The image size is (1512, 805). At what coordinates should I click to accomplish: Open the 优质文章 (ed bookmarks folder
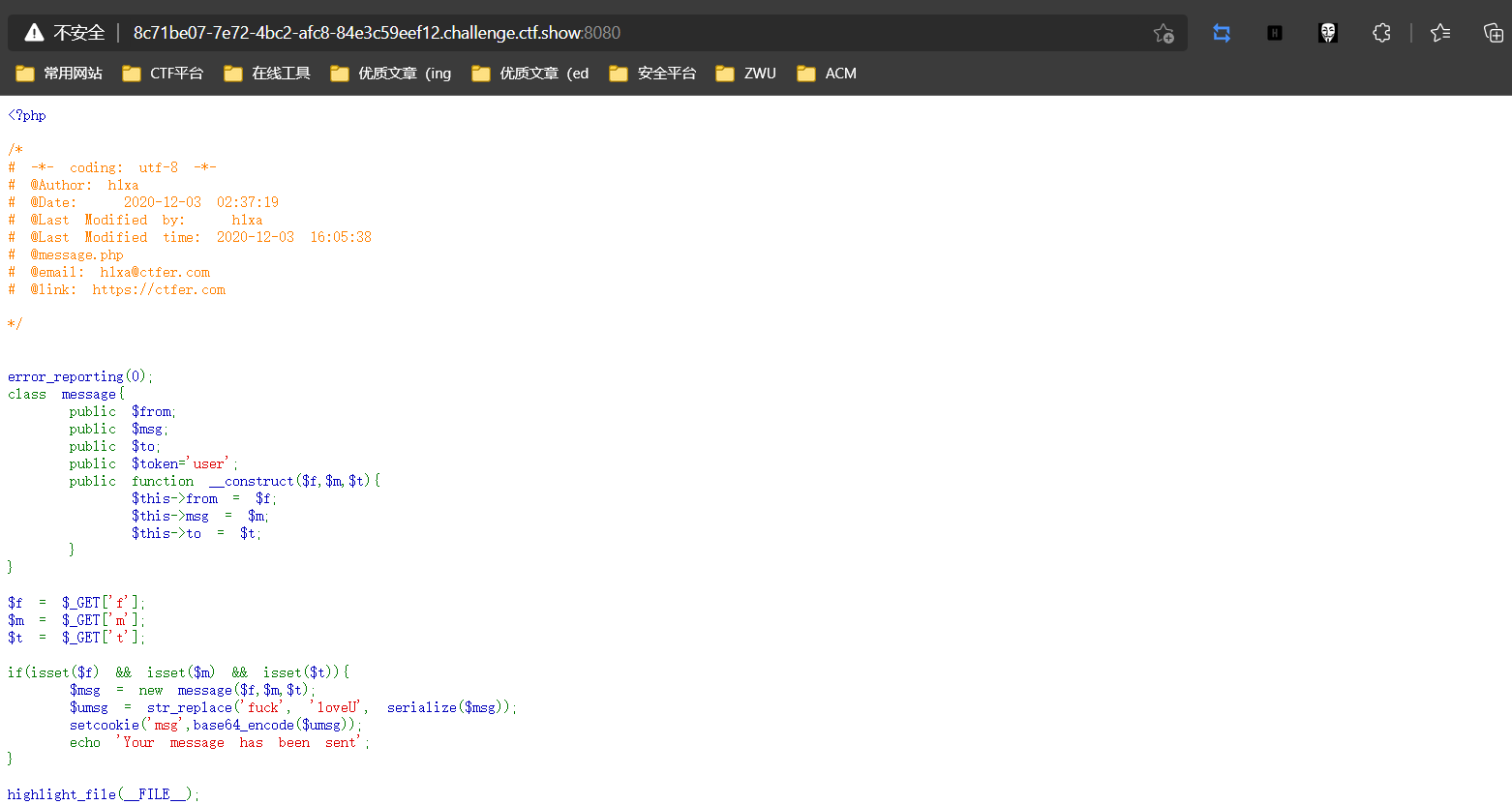tap(530, 74)
